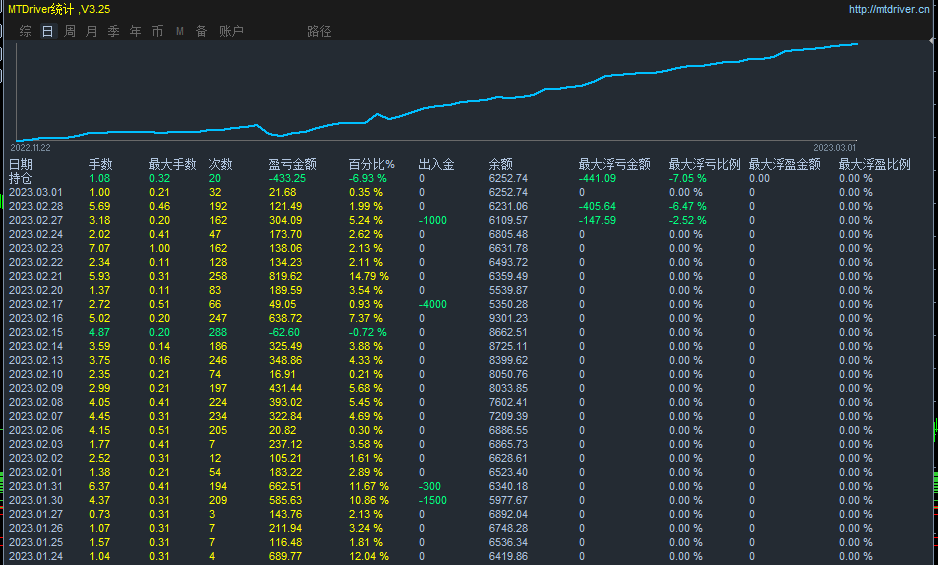Open the 年 yearly statistics tab
Screen dimensions: 938x565
point(135,31)
